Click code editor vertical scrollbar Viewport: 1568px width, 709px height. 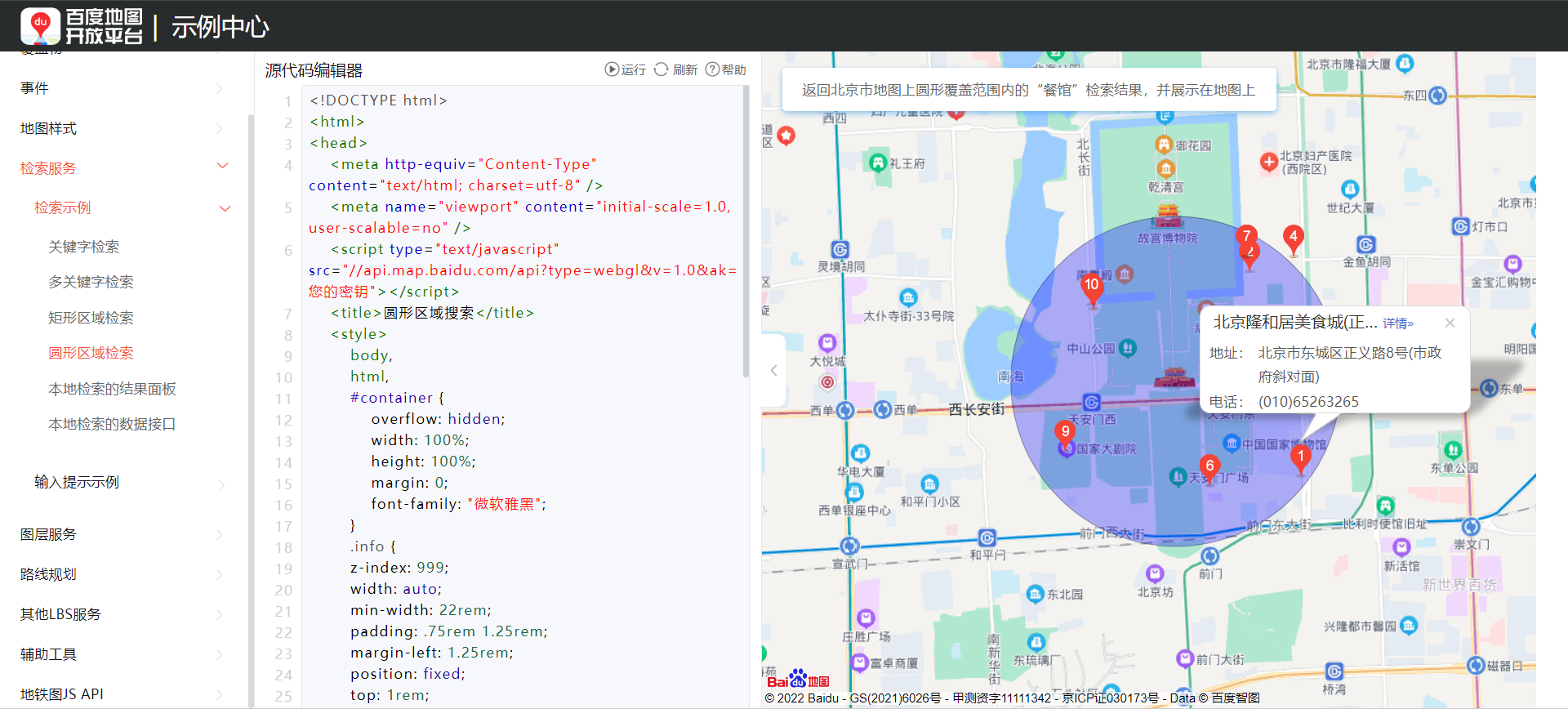click(746, 233)
